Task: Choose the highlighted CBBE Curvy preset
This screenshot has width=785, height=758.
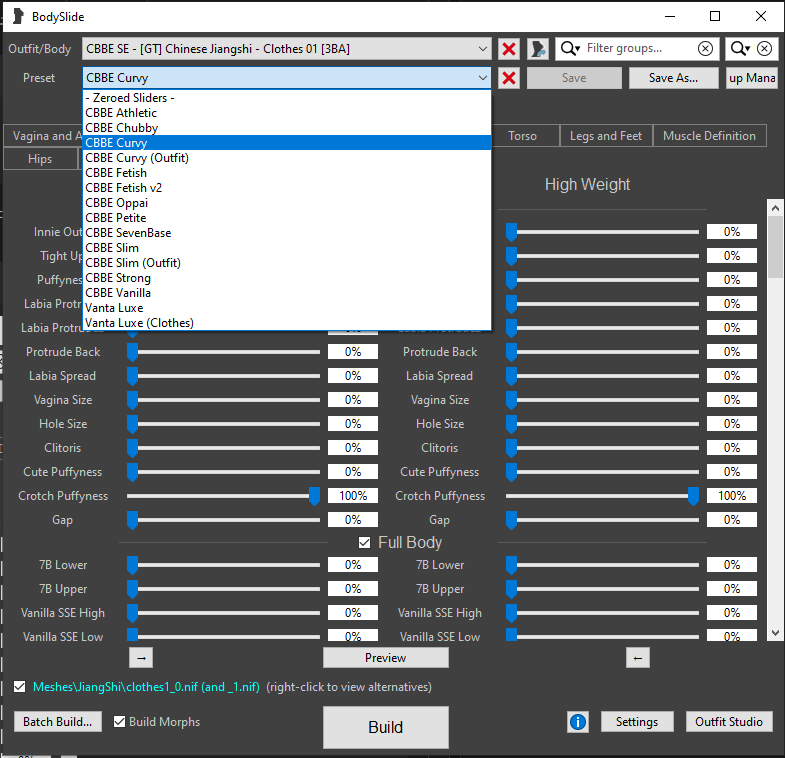Action: pos(287,143)
